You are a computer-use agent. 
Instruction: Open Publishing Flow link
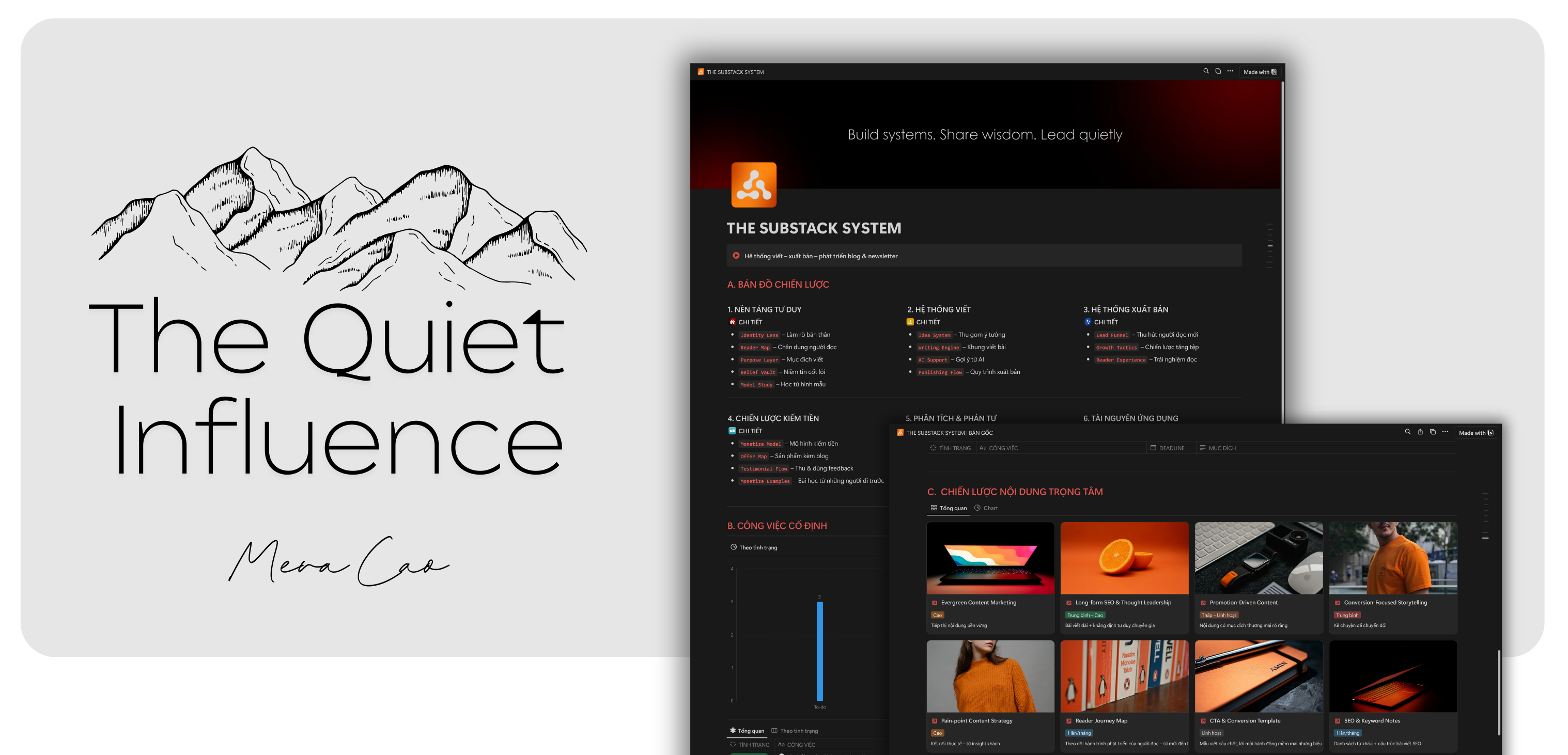point(940,372)
